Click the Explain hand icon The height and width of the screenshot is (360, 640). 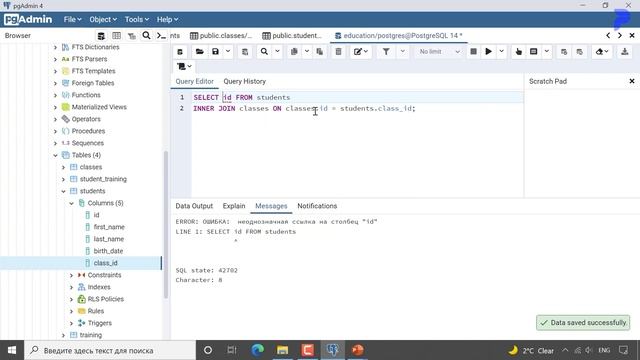pos(518,52)
